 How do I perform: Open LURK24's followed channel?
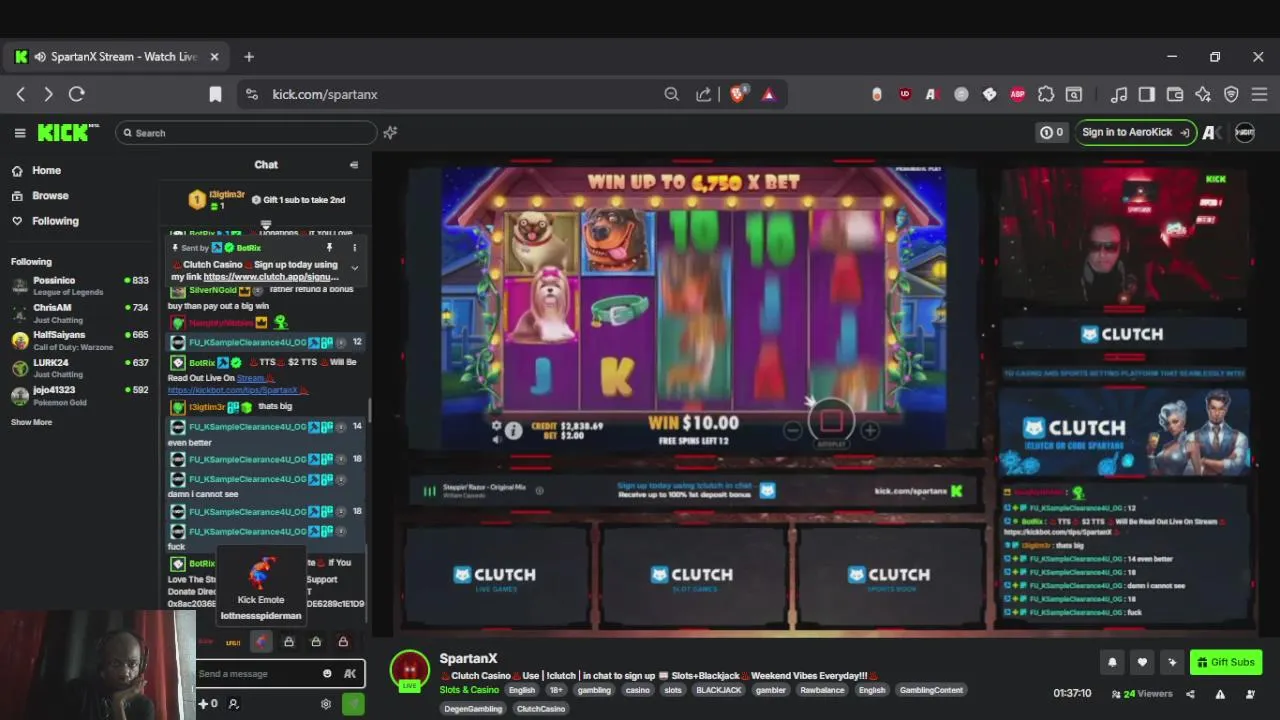pyautogui.click(x=78, y=368)
